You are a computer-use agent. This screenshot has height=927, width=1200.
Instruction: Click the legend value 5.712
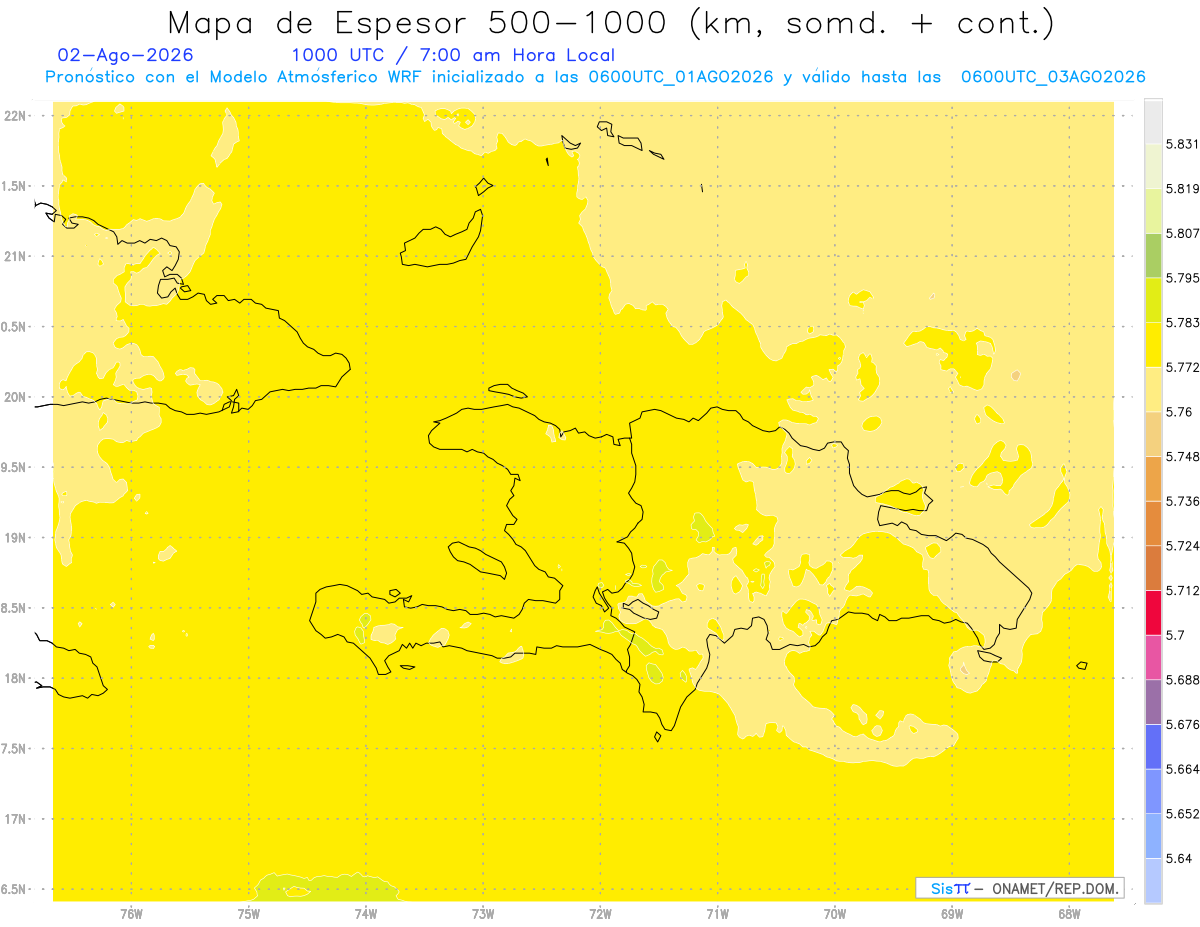tap(1183, 590)
